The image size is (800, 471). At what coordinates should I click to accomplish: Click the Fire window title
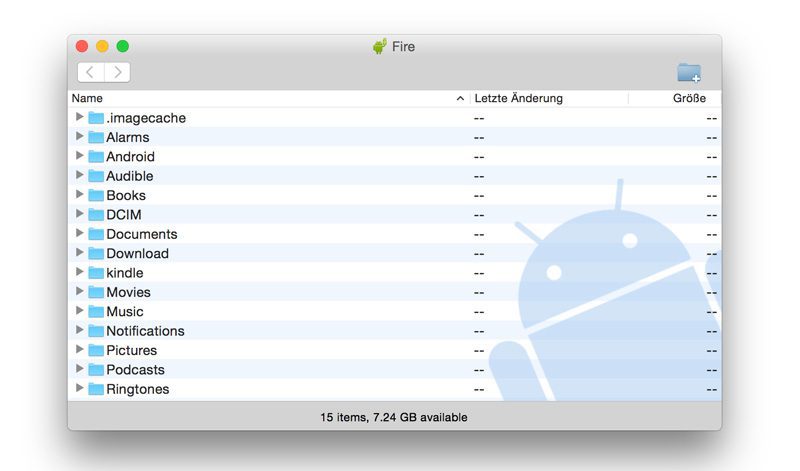(x=403, y=46)
